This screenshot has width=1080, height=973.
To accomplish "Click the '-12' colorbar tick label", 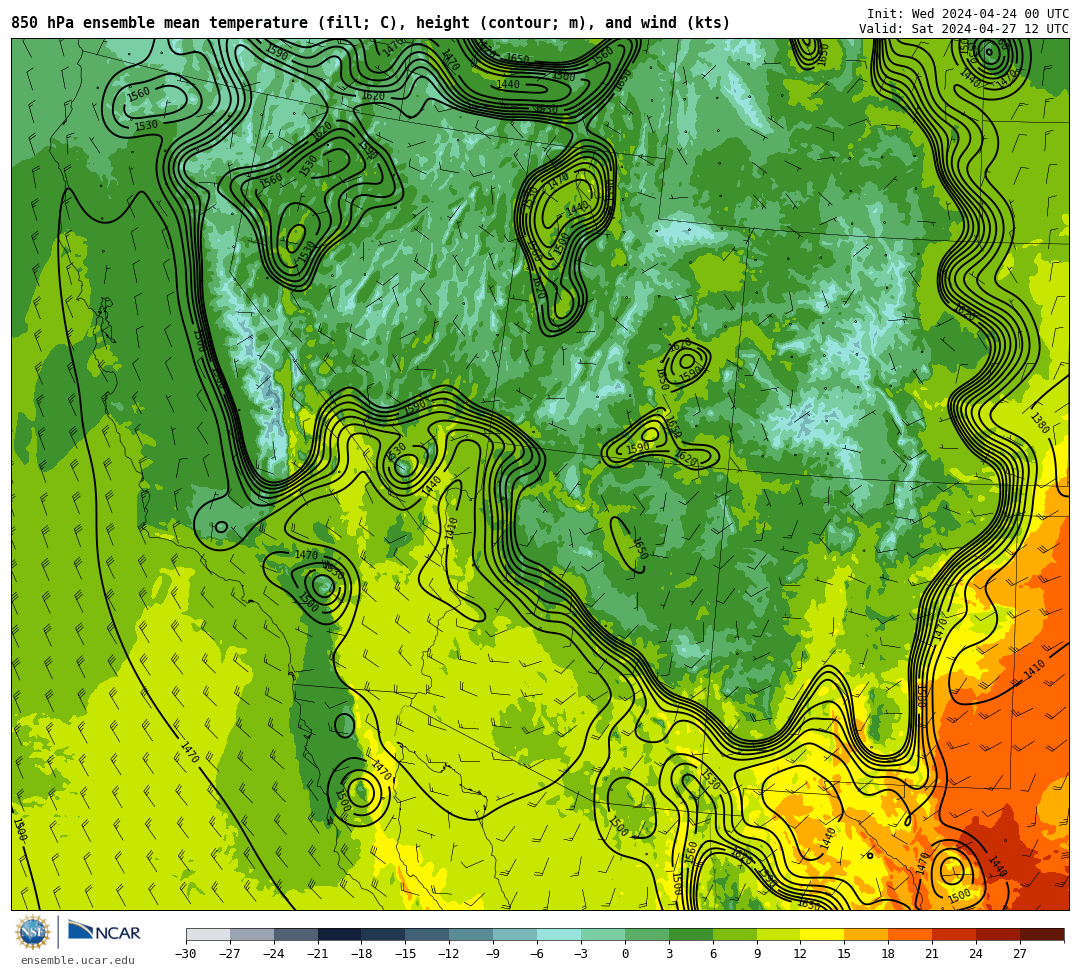I will tap(449, 954).
